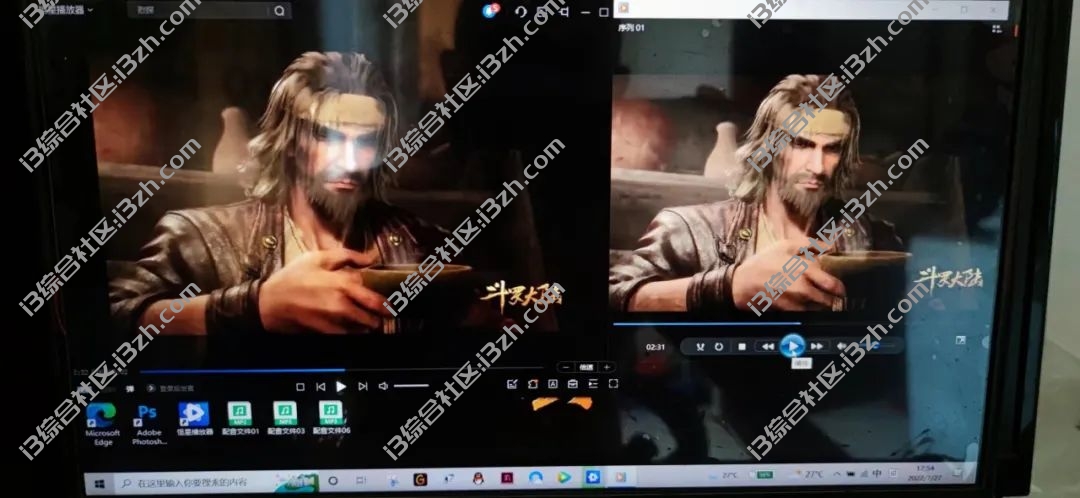This screenshot has height=498, width=1080.
Task: Fast-forward in the right player
Action: click(817, 346)
